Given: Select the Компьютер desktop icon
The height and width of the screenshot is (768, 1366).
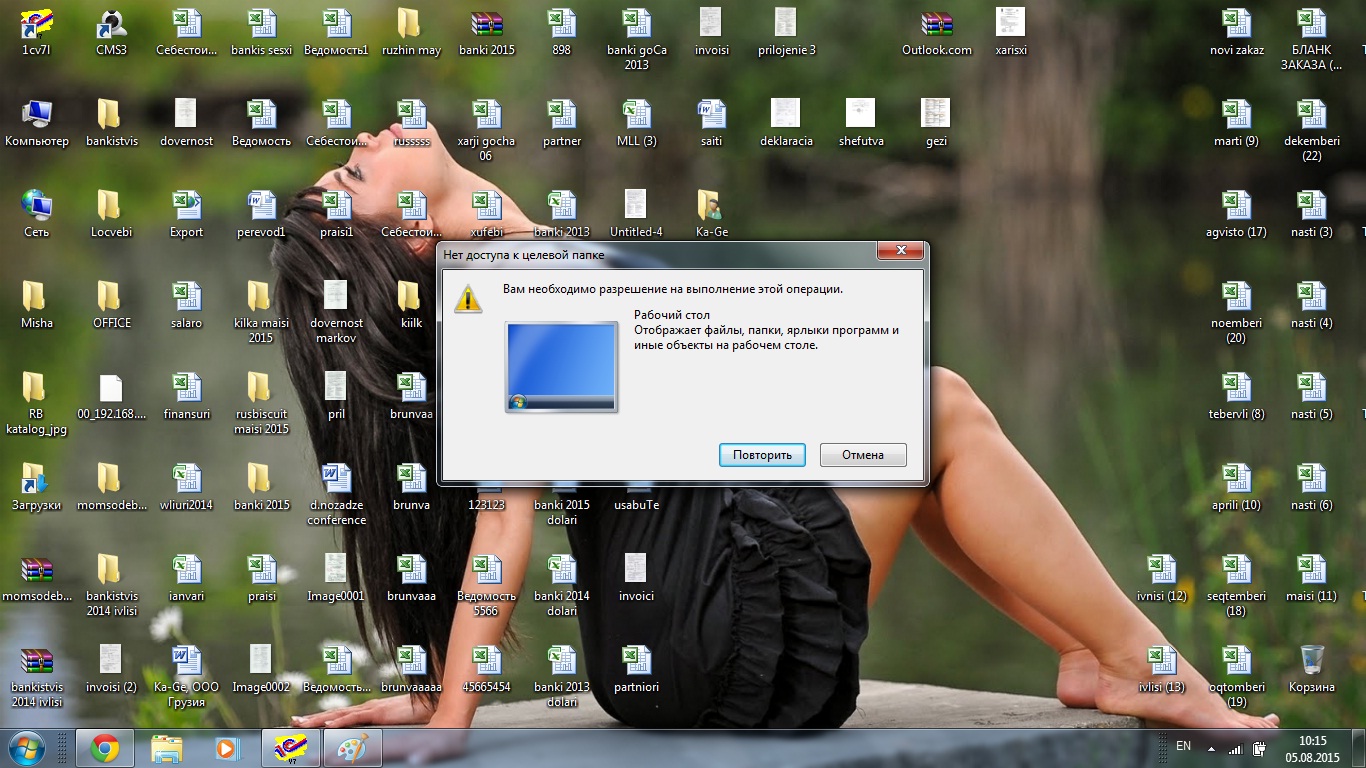Looking at the screenshot, I should [37, 123].
